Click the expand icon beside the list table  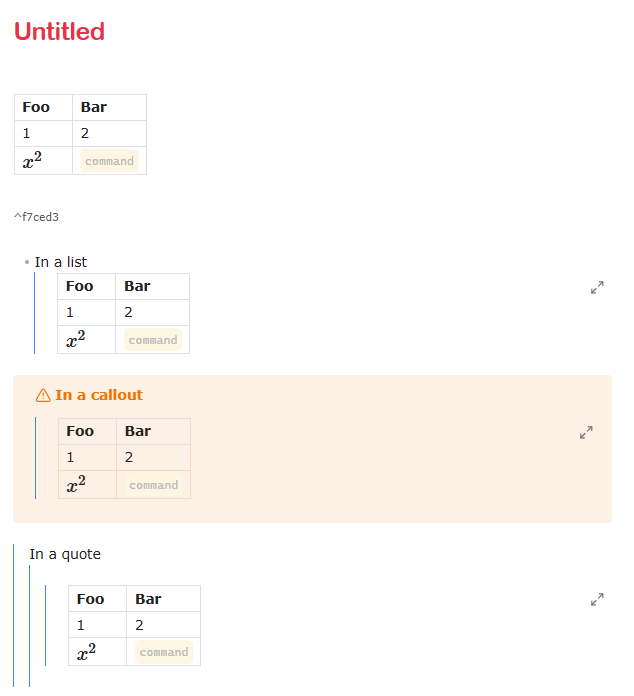pos(597,287)
